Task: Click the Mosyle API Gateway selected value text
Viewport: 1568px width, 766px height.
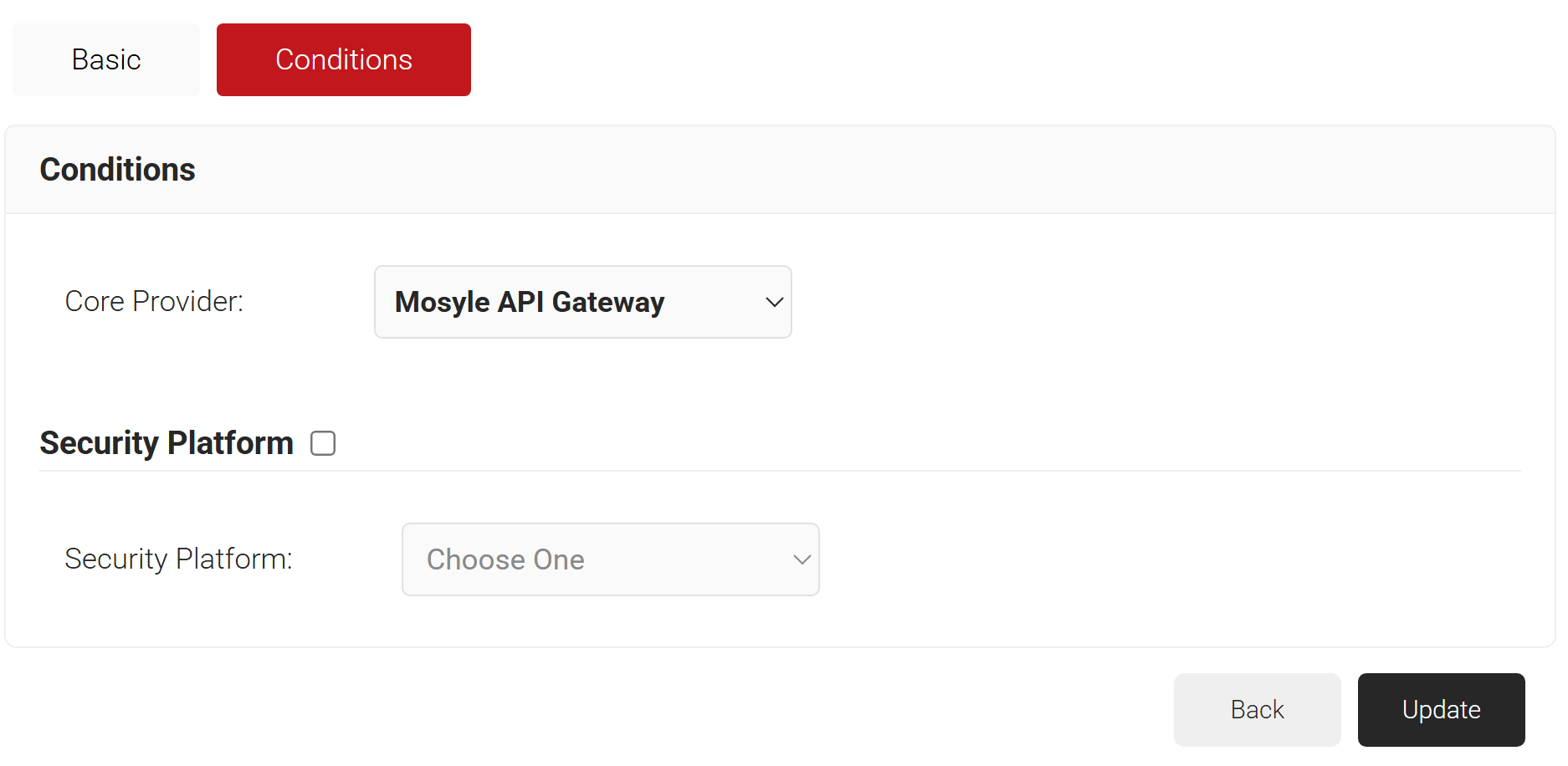Action: 530,302
